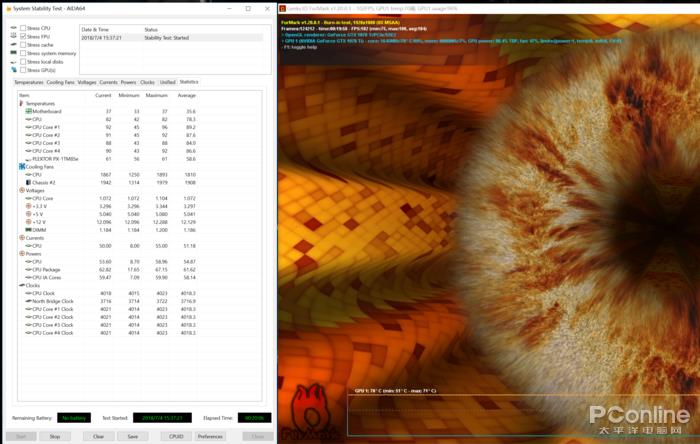Enable the Stress GPU(s) checkbox
The width and height of the screenshot is (700, 444).
click(23, 70)
